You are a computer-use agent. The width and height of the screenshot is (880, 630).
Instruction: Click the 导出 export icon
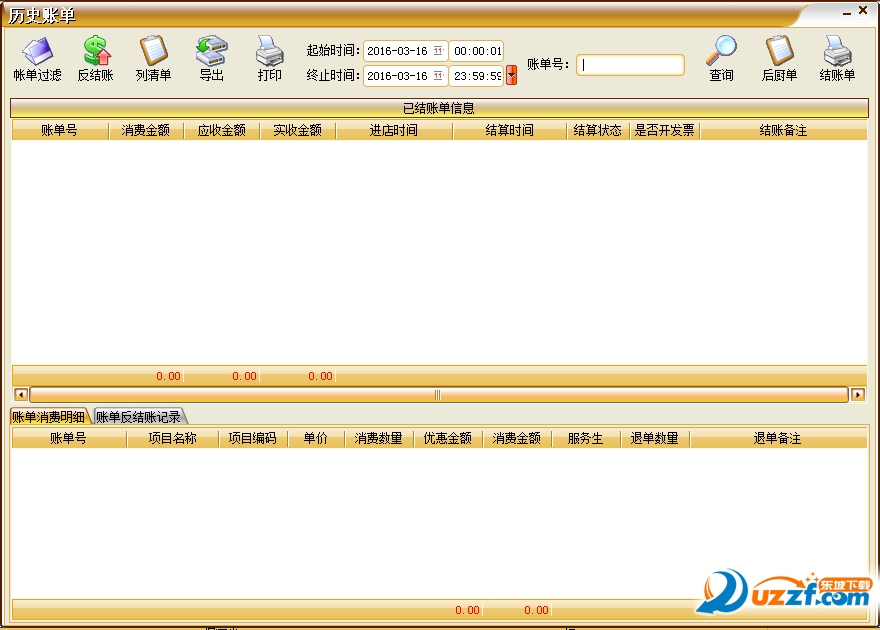coord(212,58)
